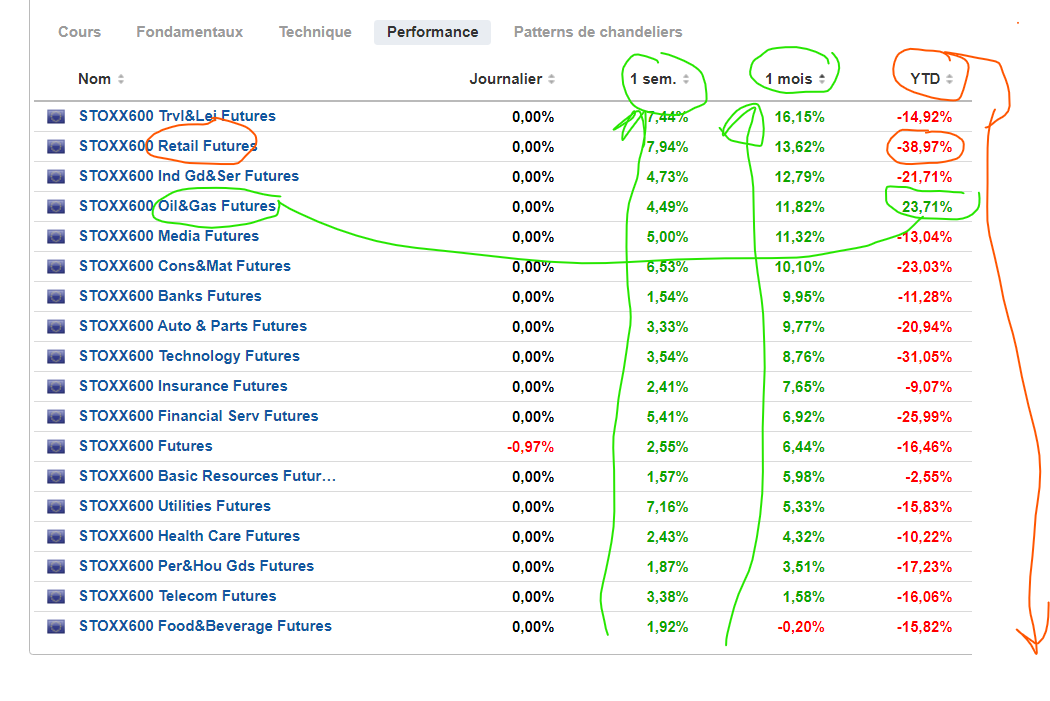Image resolution: width=1050 pixels, height=701 pixels.
Task: Click the 1 sem. value 5,00%
Action: [667, 237]
